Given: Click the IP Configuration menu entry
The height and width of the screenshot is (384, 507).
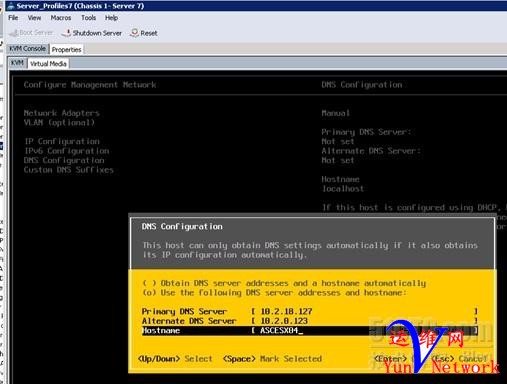Looking at the screenshot, I should point(62,141).
